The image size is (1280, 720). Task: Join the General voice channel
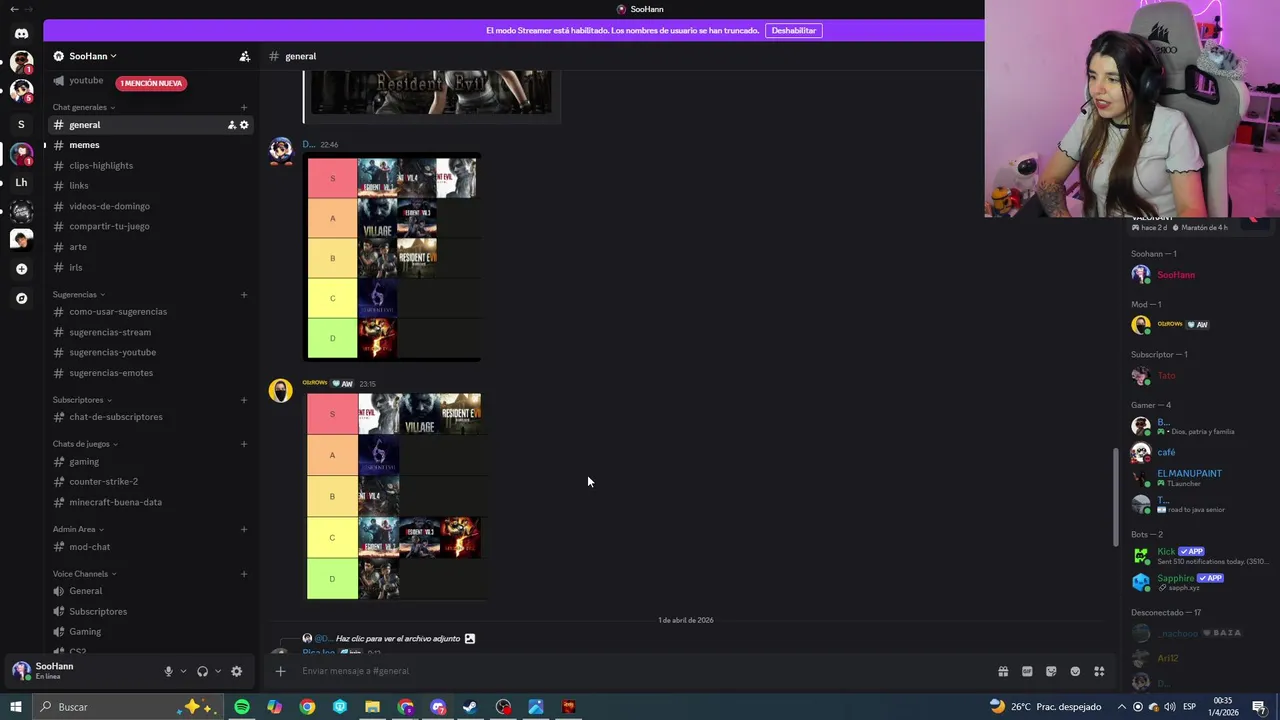pyautogui.click(x=150, y=591)
